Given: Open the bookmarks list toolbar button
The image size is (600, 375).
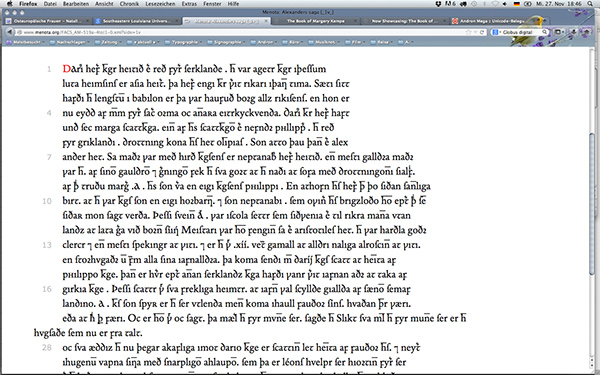Looking at the screenshot, I should click(x=558, y=32).
